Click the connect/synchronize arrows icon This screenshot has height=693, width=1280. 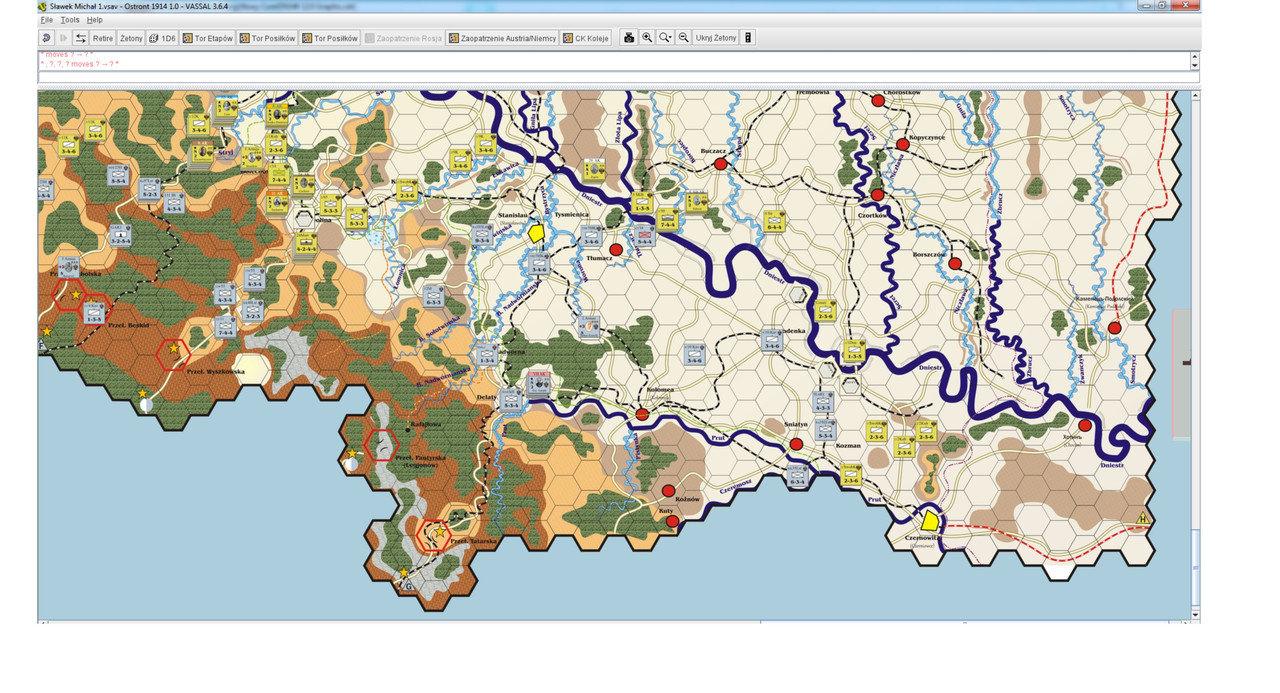(x=80, y=38)
